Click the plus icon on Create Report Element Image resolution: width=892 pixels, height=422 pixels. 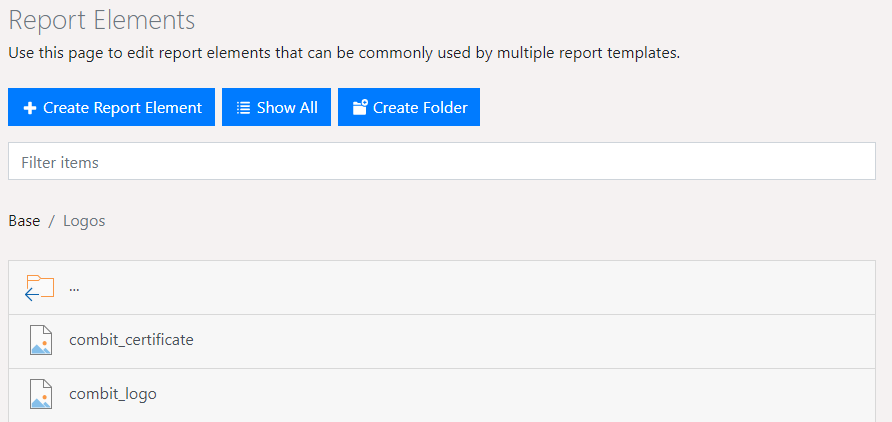30,108
